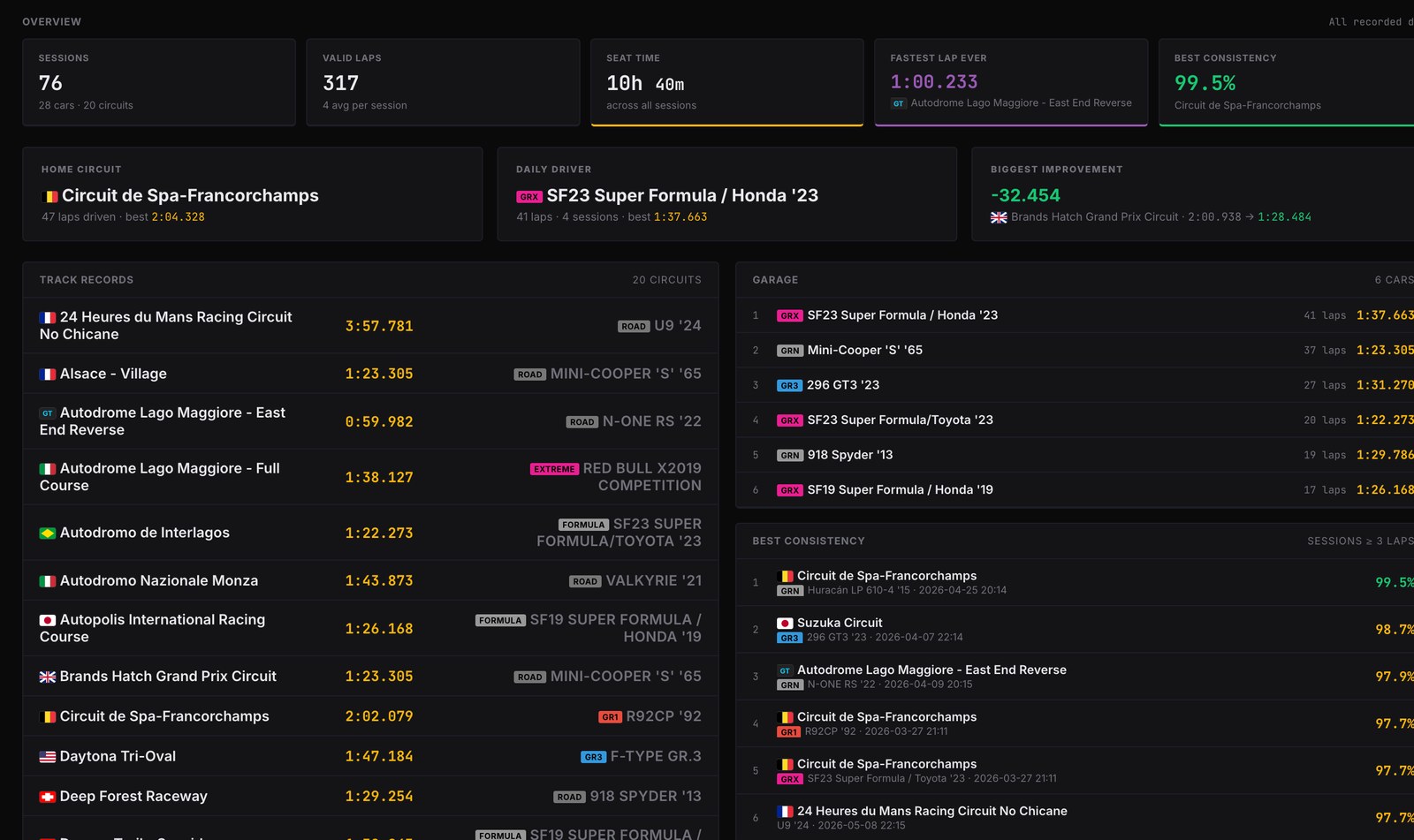
Task: Open the Valid Laps overview card
Action: pyautogui.click(x=443, y=82)
